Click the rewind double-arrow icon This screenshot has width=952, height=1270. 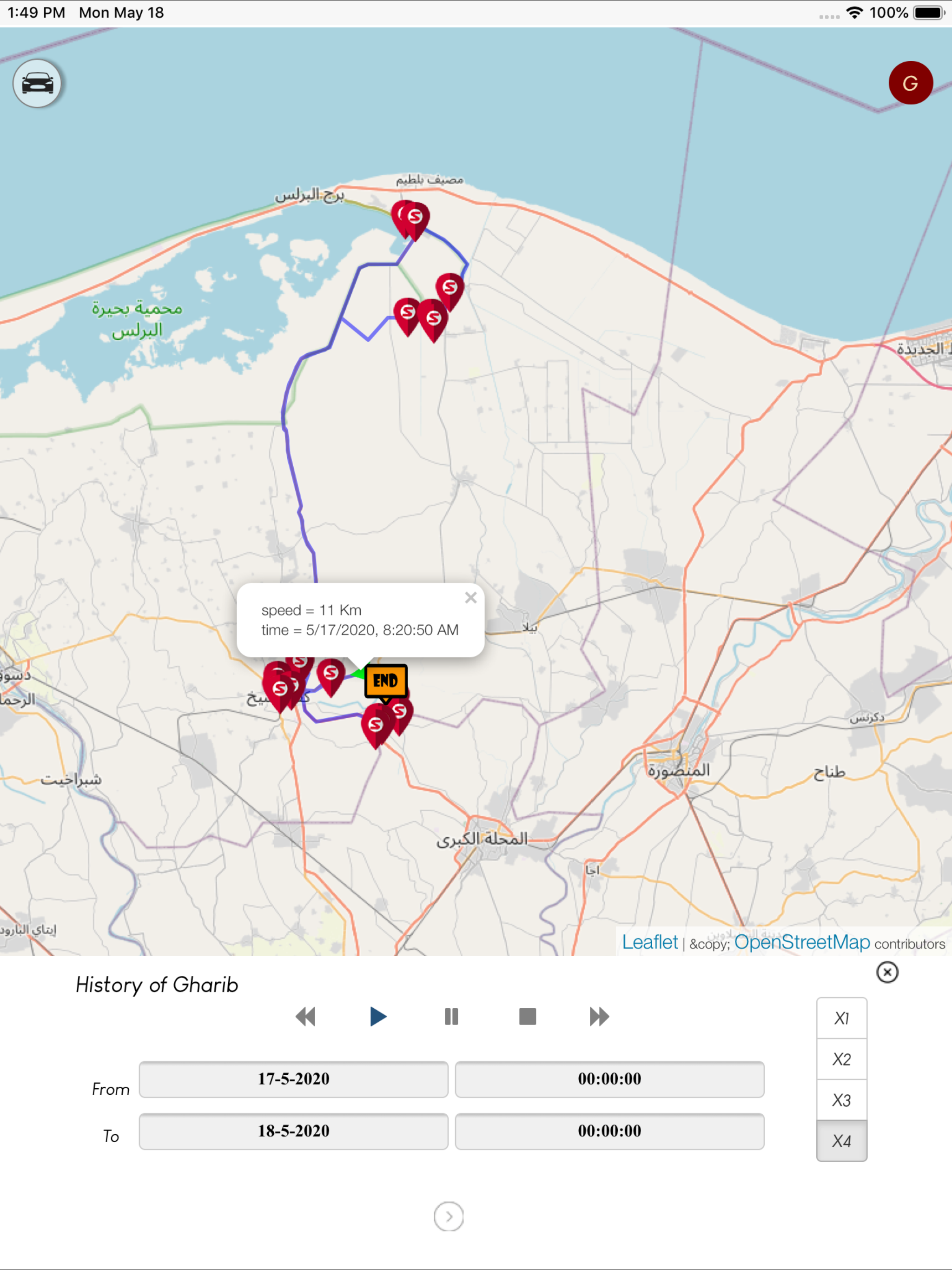click(305, 1016)
